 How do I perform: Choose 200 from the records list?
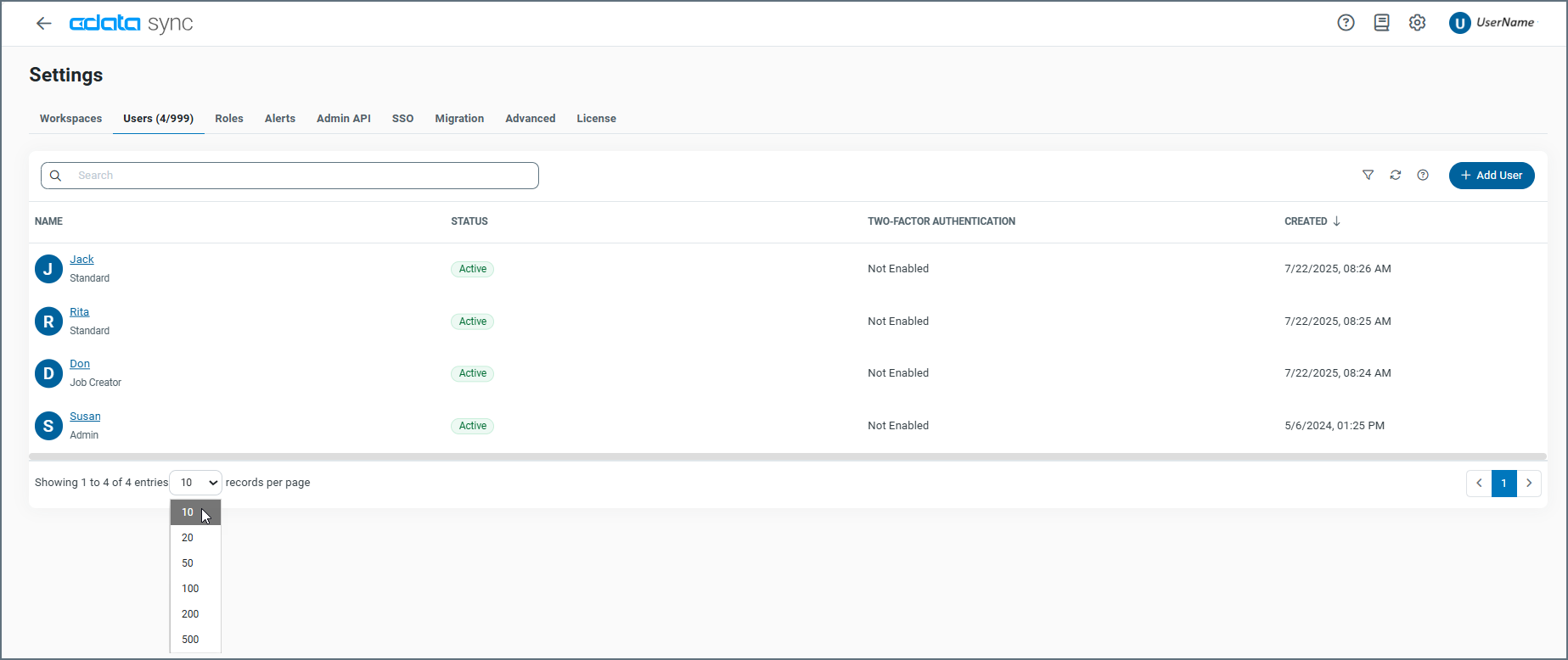tap(190, 614)
